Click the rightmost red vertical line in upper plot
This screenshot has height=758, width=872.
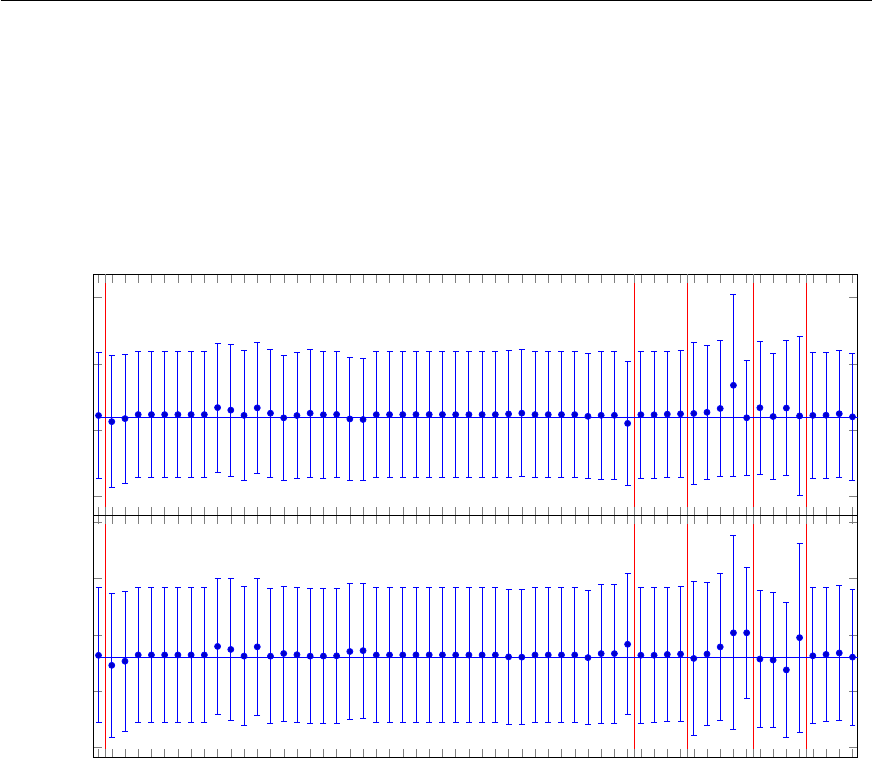806,395
